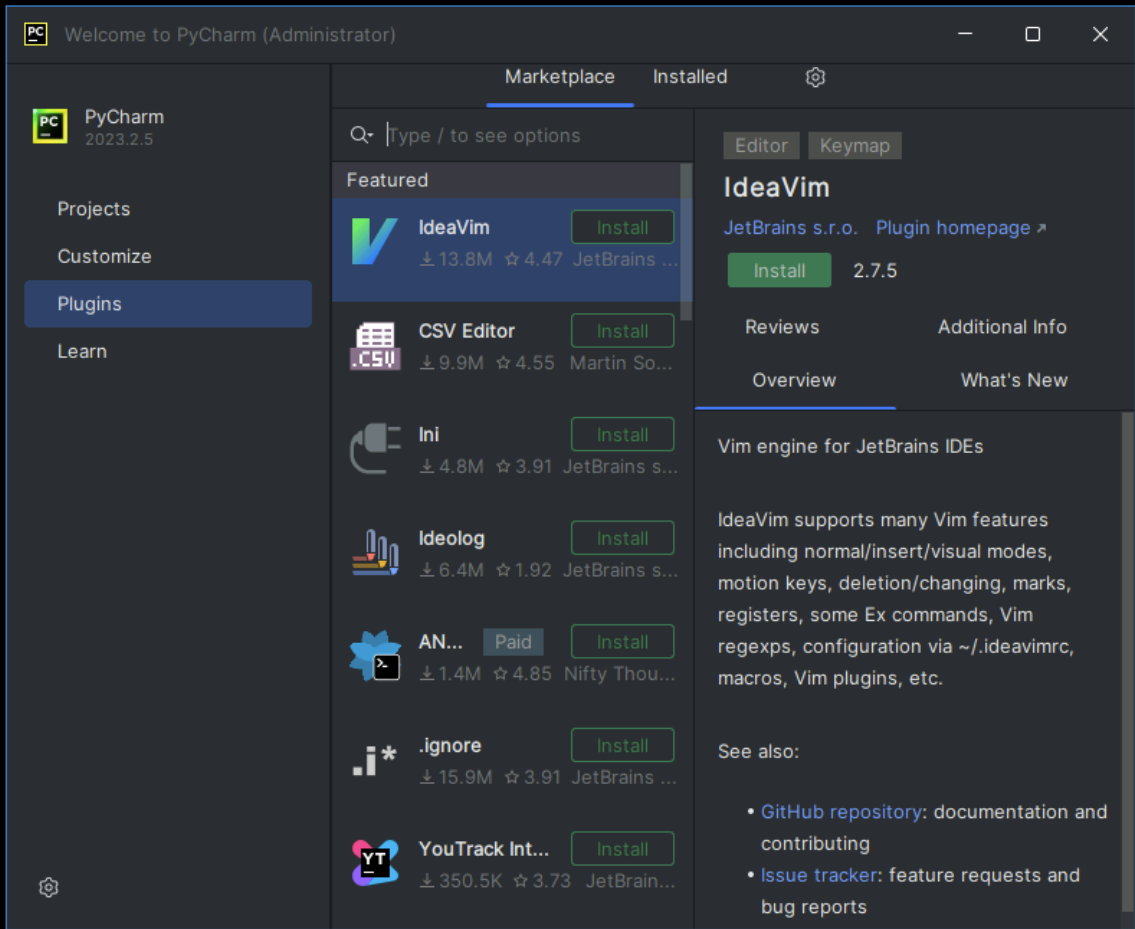1135x929 pixels.
Task: Click the green Install button for version 2.7.5
Action: 779,270
